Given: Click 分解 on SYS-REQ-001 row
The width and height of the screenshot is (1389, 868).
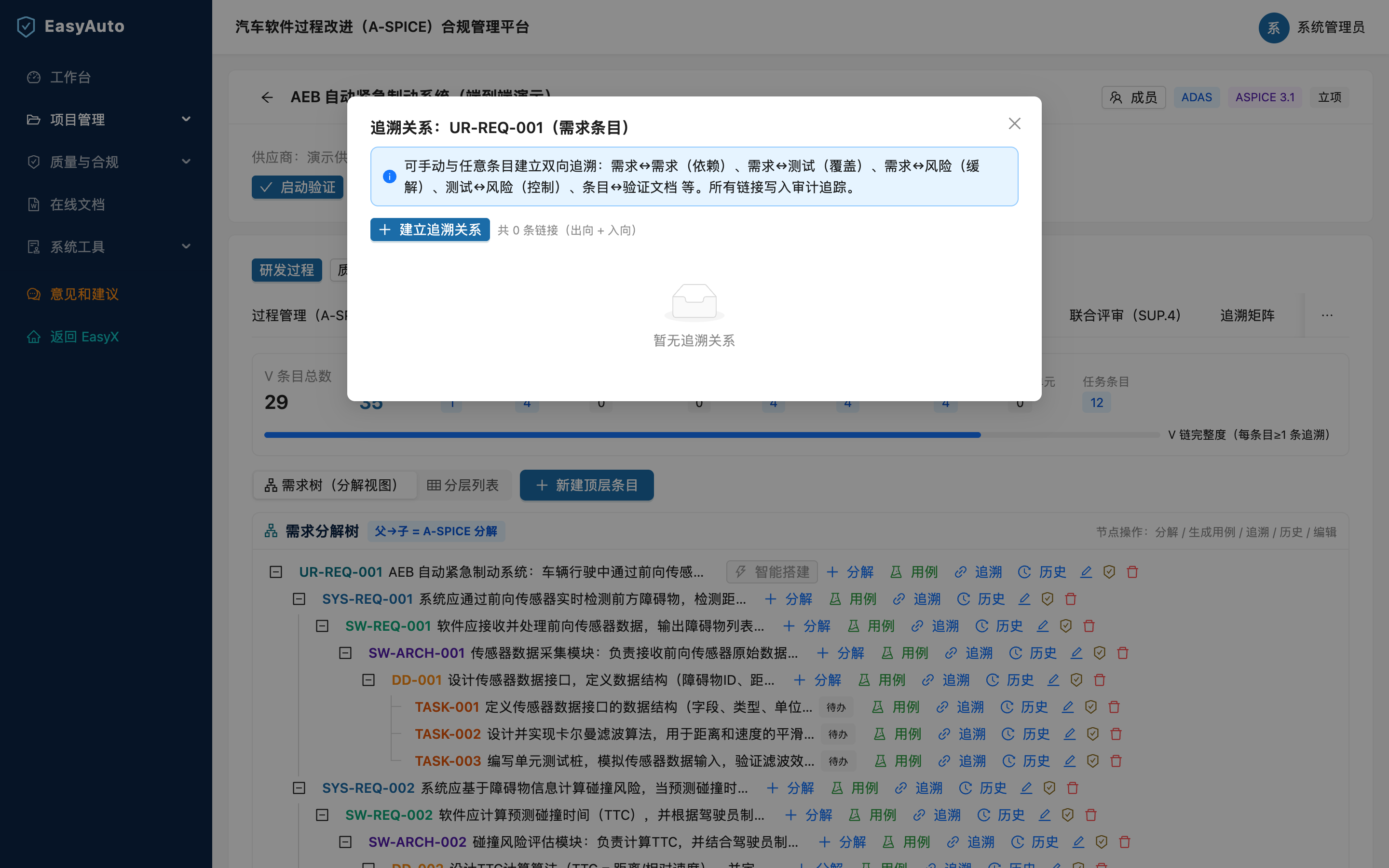Looking at the screenshot, I should (789, 599).
